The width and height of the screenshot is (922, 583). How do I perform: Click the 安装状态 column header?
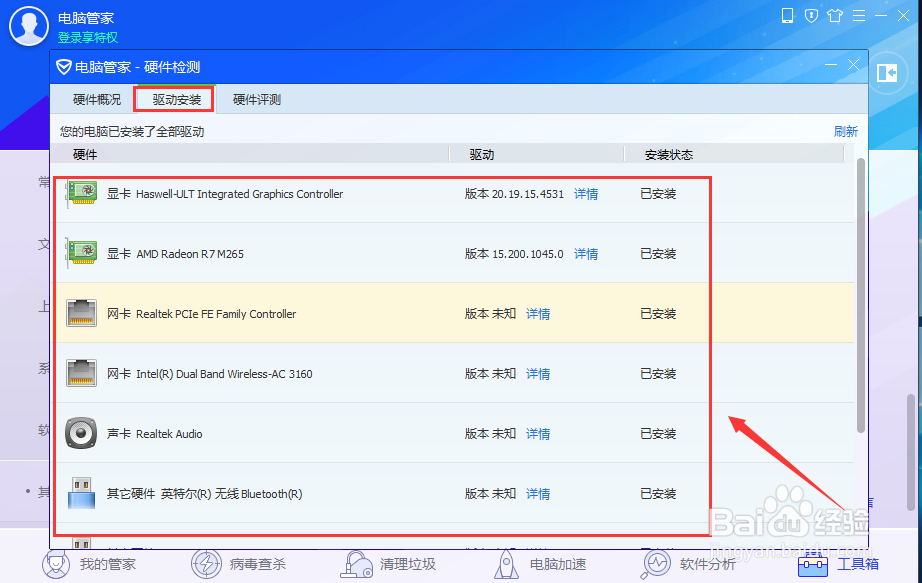click(x=669, y=155)
